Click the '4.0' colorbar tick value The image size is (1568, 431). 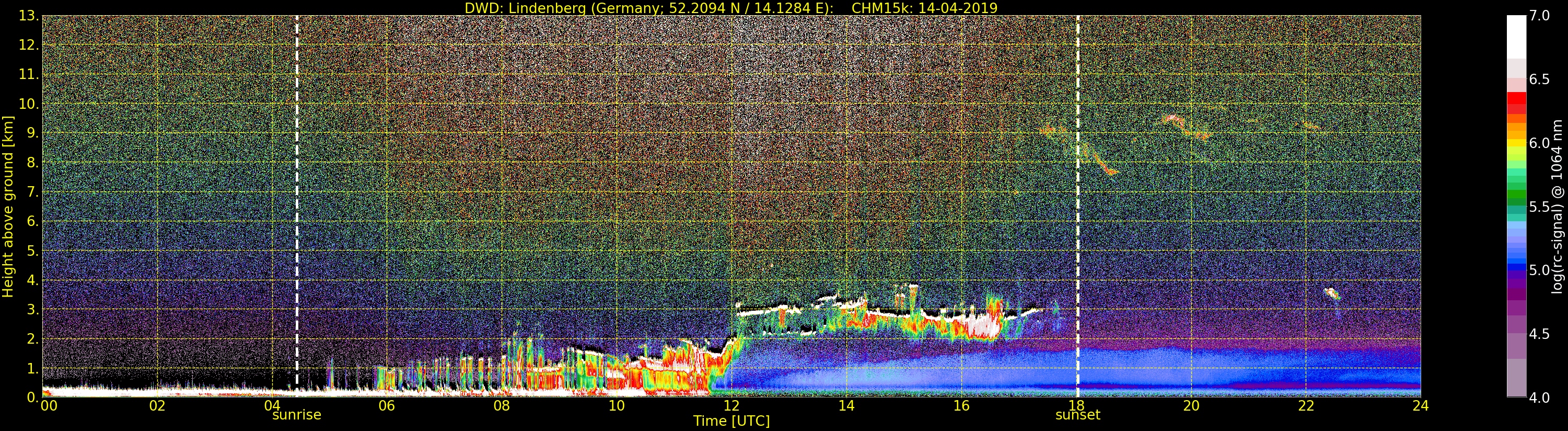coord(1539,398)
